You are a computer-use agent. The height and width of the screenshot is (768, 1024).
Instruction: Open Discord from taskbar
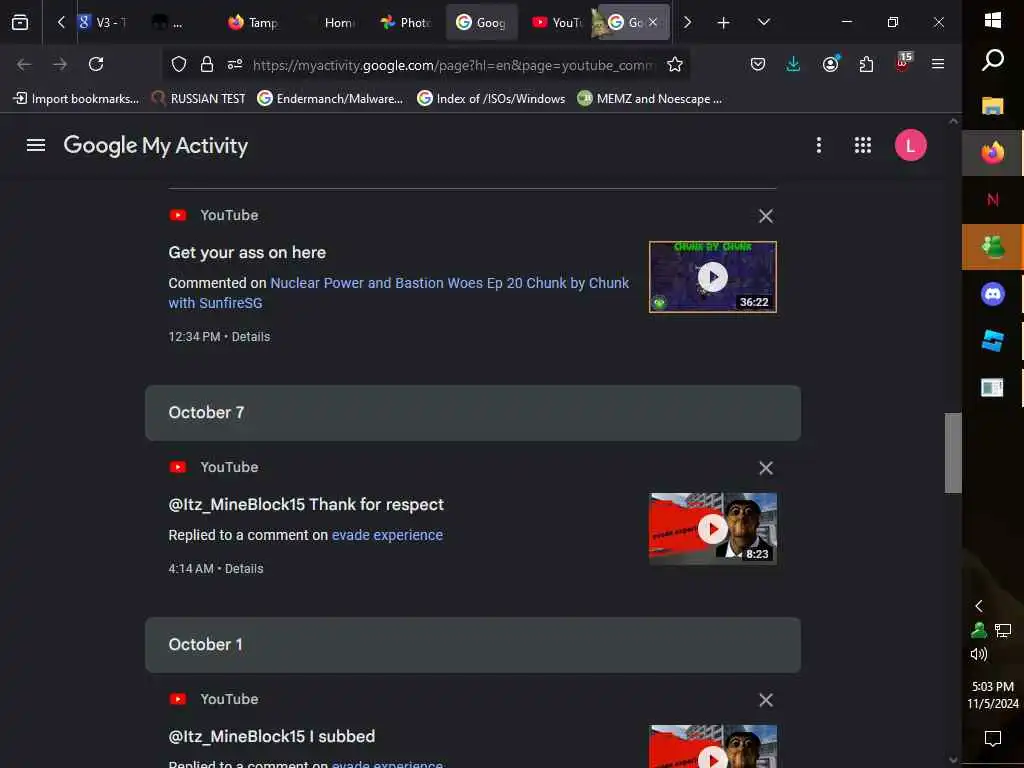[993, 294]
